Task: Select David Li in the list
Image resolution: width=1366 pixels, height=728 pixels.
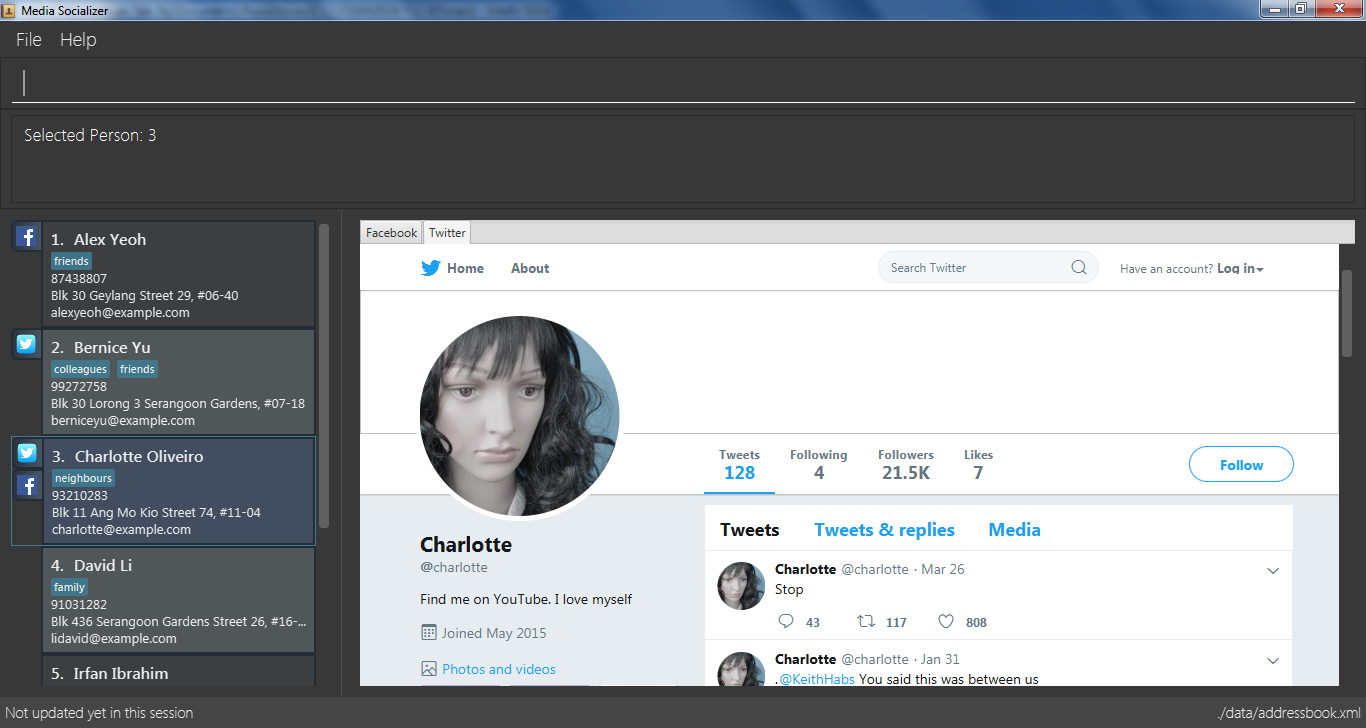Action: [178, 600]
